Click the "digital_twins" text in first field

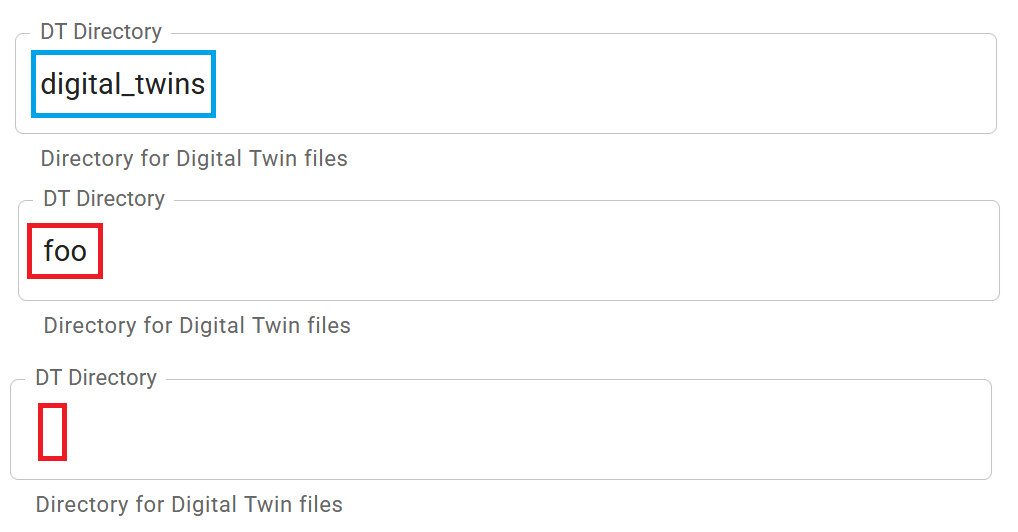tap(122, 84)
